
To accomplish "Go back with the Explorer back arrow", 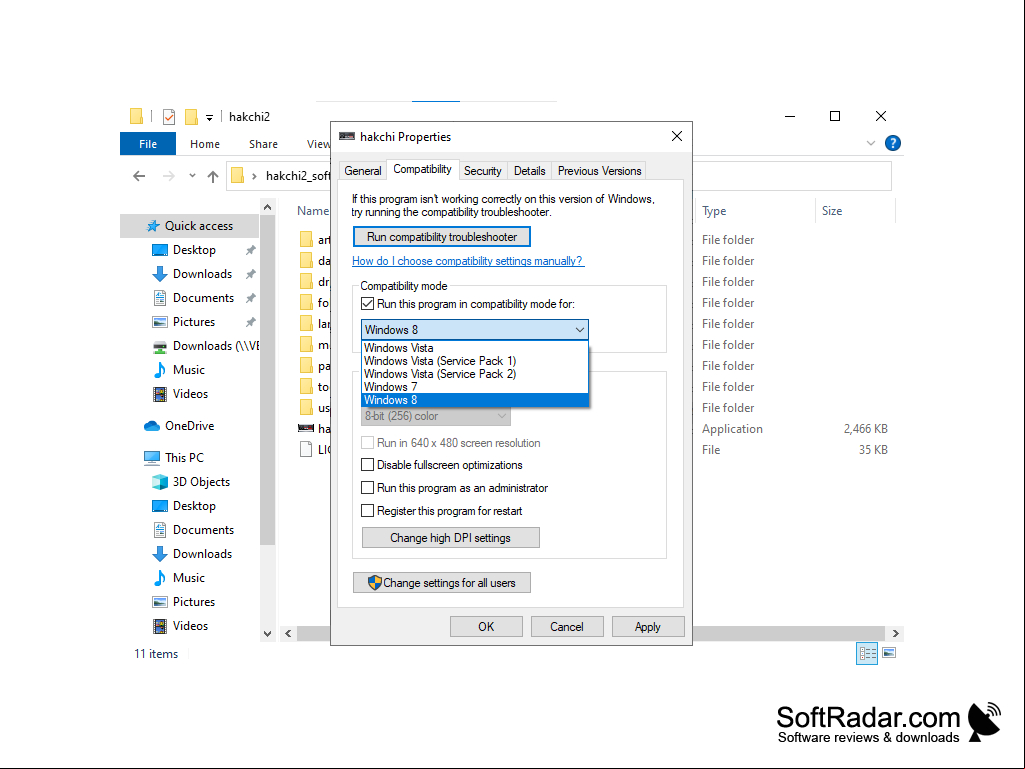I will pos(139,176).
